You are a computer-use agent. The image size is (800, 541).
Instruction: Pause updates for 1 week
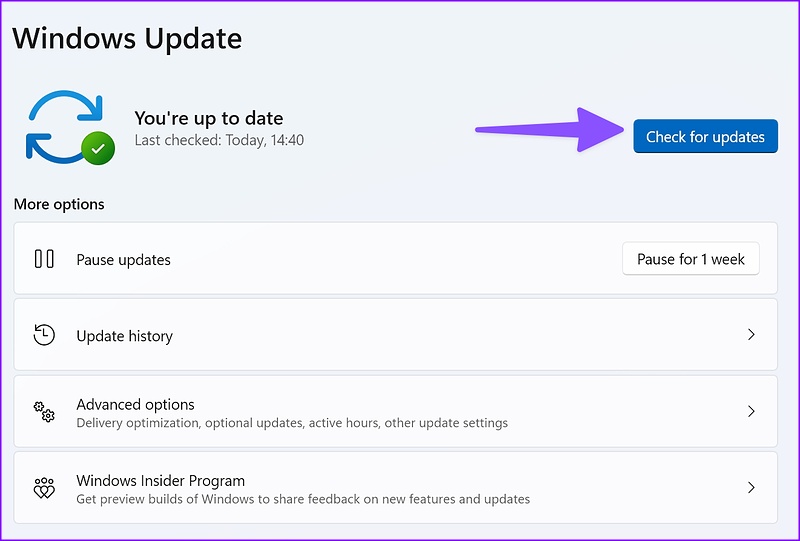pos(691,259)
